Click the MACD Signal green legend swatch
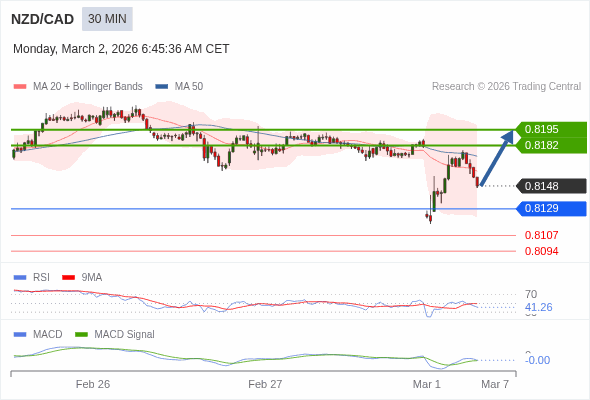The width and height of the screenshot is (590, 400). (81, 335)
